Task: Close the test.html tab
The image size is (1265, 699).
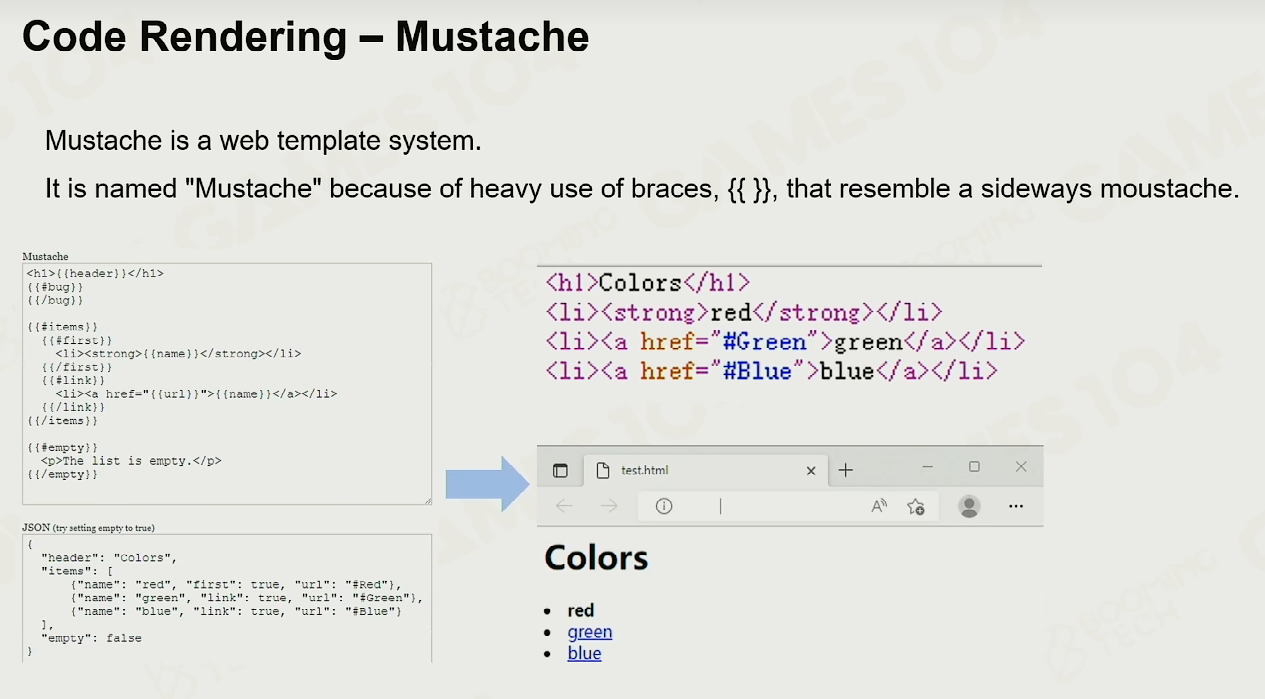Action: pos(810,470)
